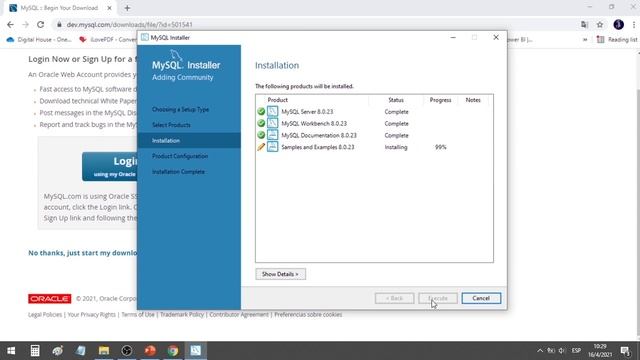Viewport: 640px width, 360px height.
Task: Show hidden system tray icons
Action: [x=540, y=350]
